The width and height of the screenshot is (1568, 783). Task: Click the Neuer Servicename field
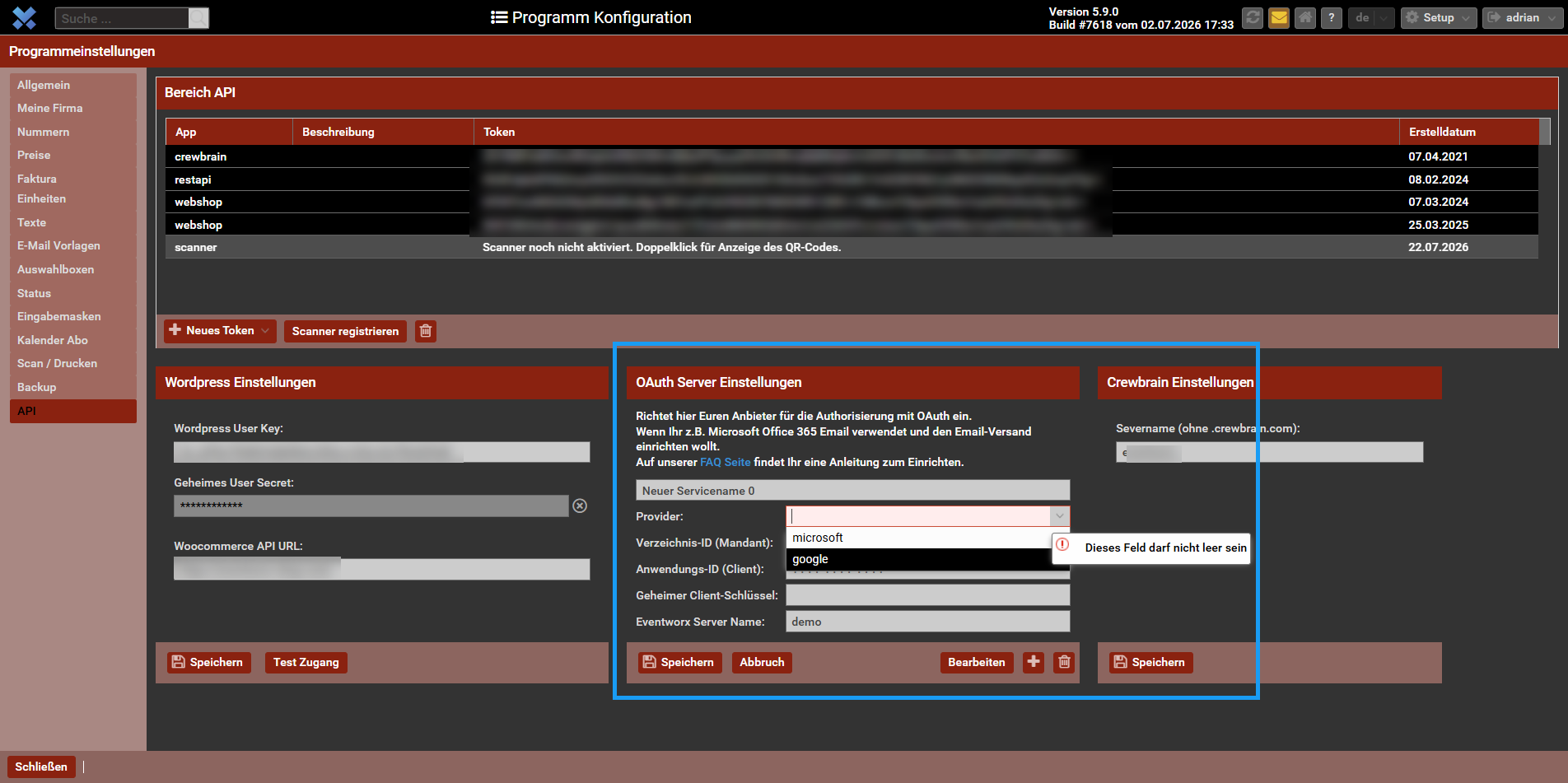852,491
